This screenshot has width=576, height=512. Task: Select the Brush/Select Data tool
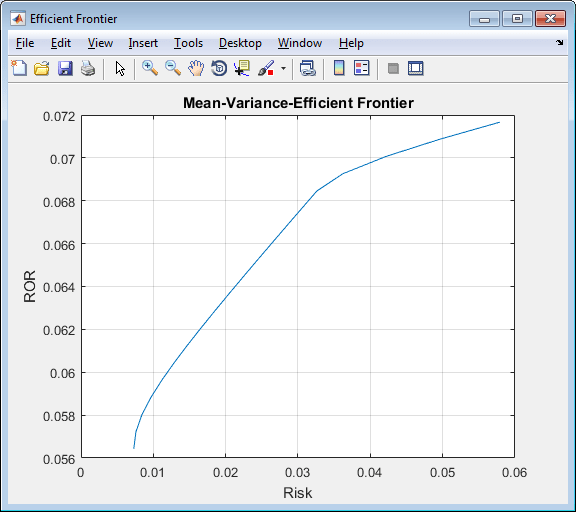pyautogui.click(x=266, y=68)
